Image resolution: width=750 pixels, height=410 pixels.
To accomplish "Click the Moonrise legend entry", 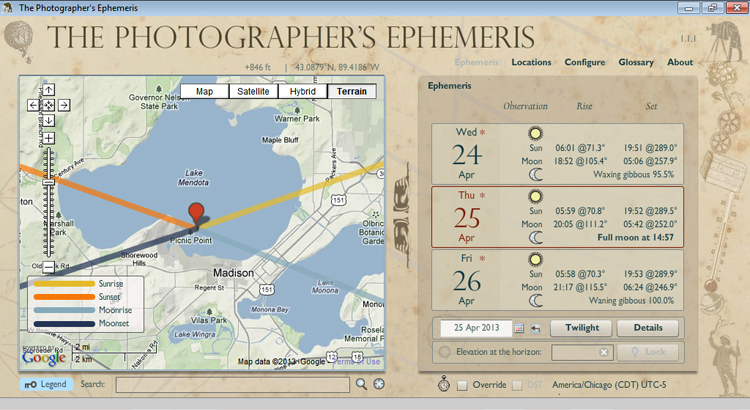I will (82, 310).
